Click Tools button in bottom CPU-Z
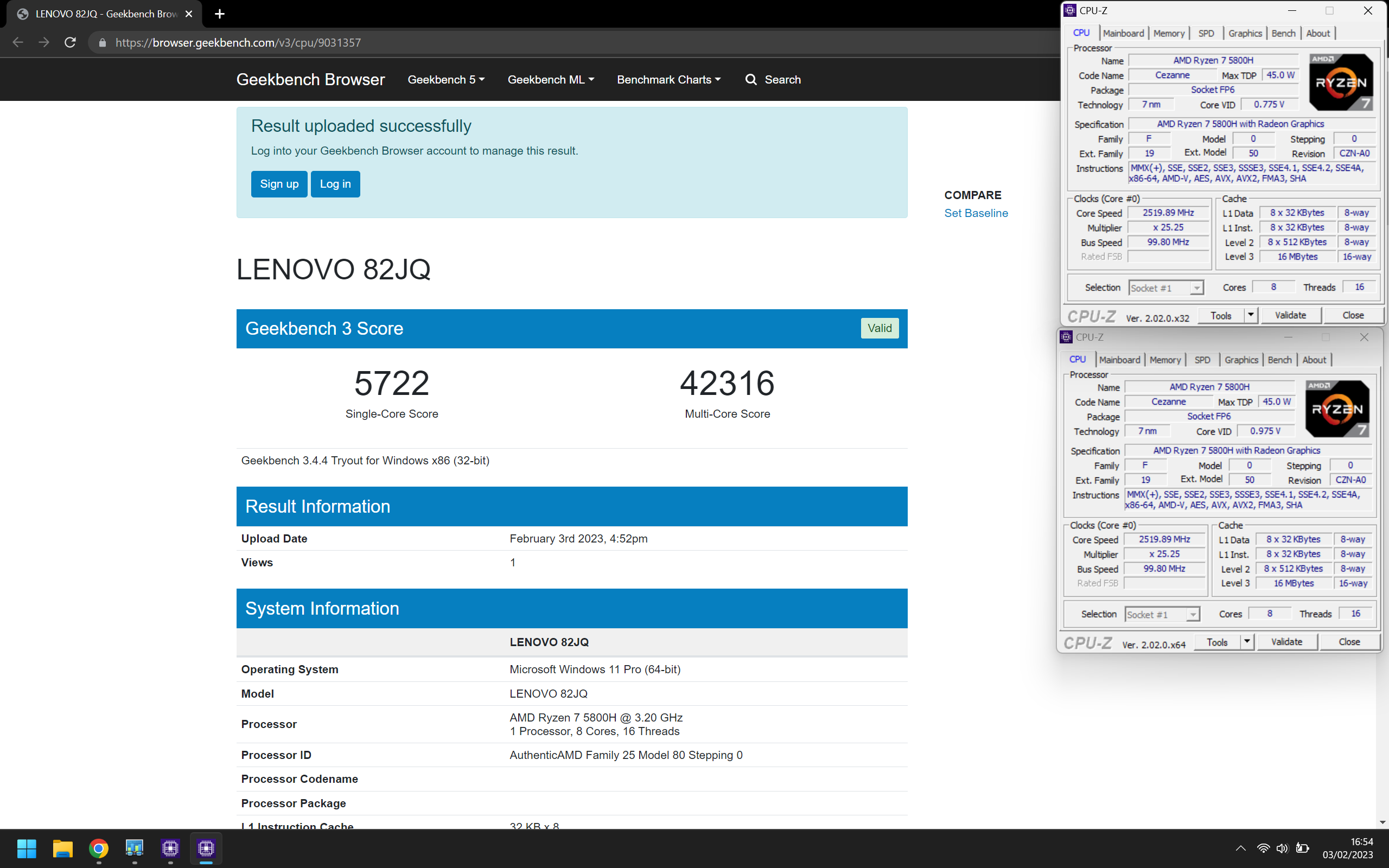1389x868 pixels. coord(1217,642)
